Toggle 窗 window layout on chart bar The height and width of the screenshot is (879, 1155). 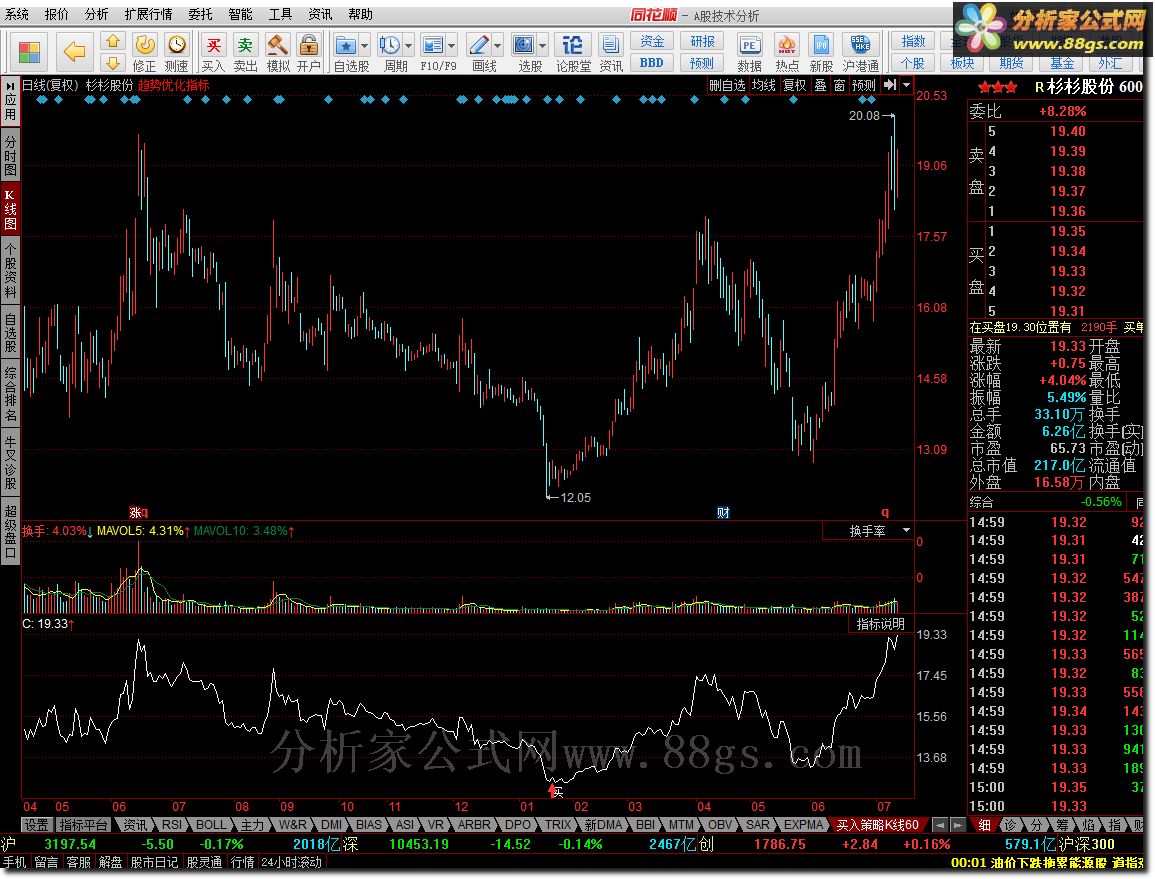[839, 85]
